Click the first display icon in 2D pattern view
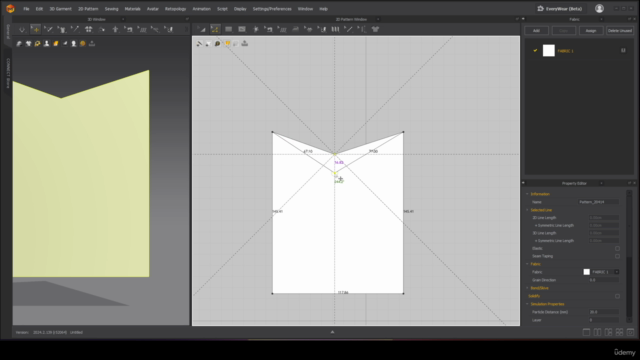Image resolution: width=640 pixels, height=360 pixels. pyautogui.click(x=200, y=44)
